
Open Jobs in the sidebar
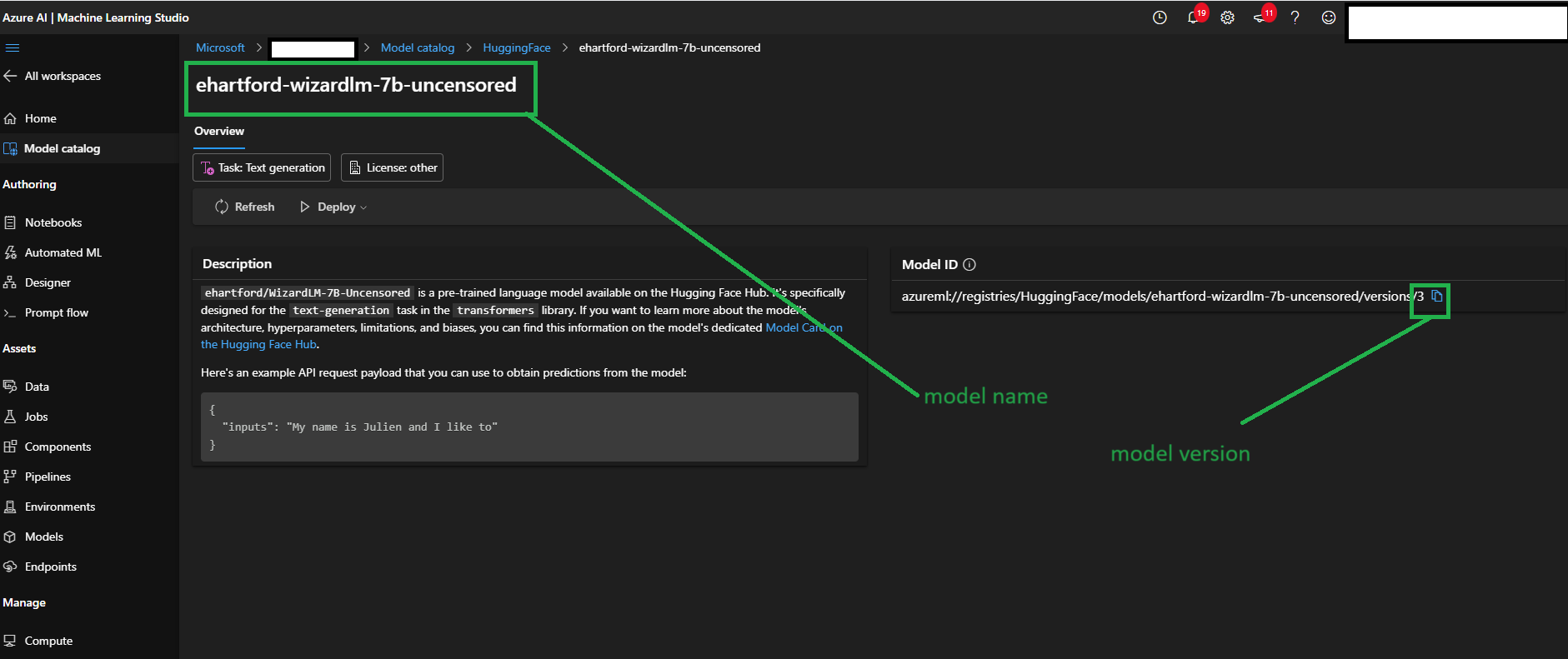[x=26, y=417]
